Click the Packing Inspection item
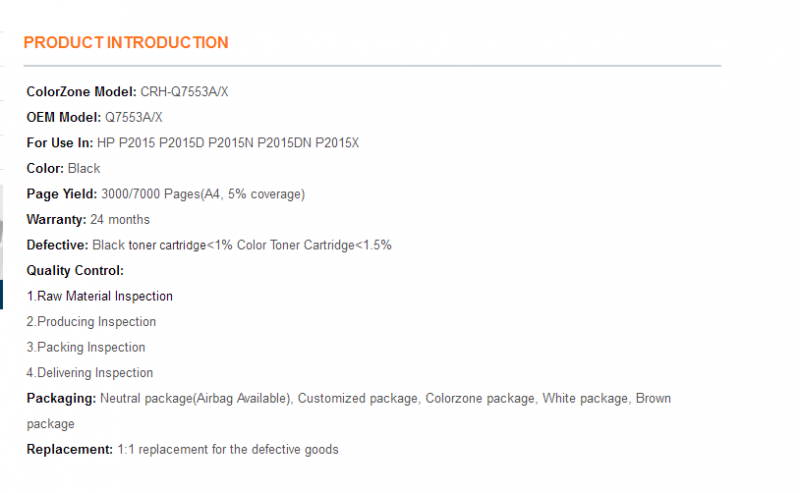 click(x=86, y=347)
